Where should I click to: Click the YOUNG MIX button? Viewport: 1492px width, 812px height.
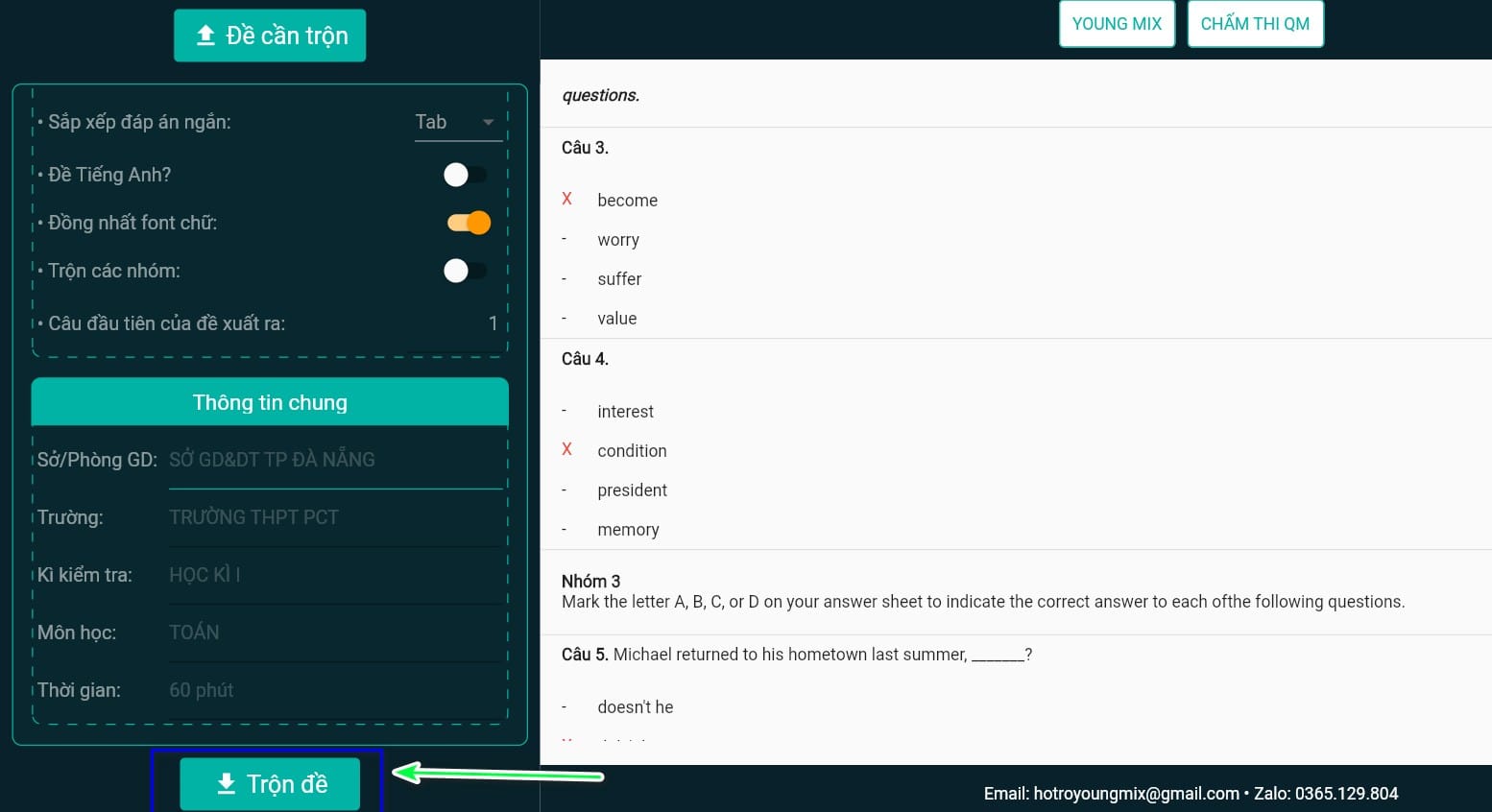(1117, 24)
